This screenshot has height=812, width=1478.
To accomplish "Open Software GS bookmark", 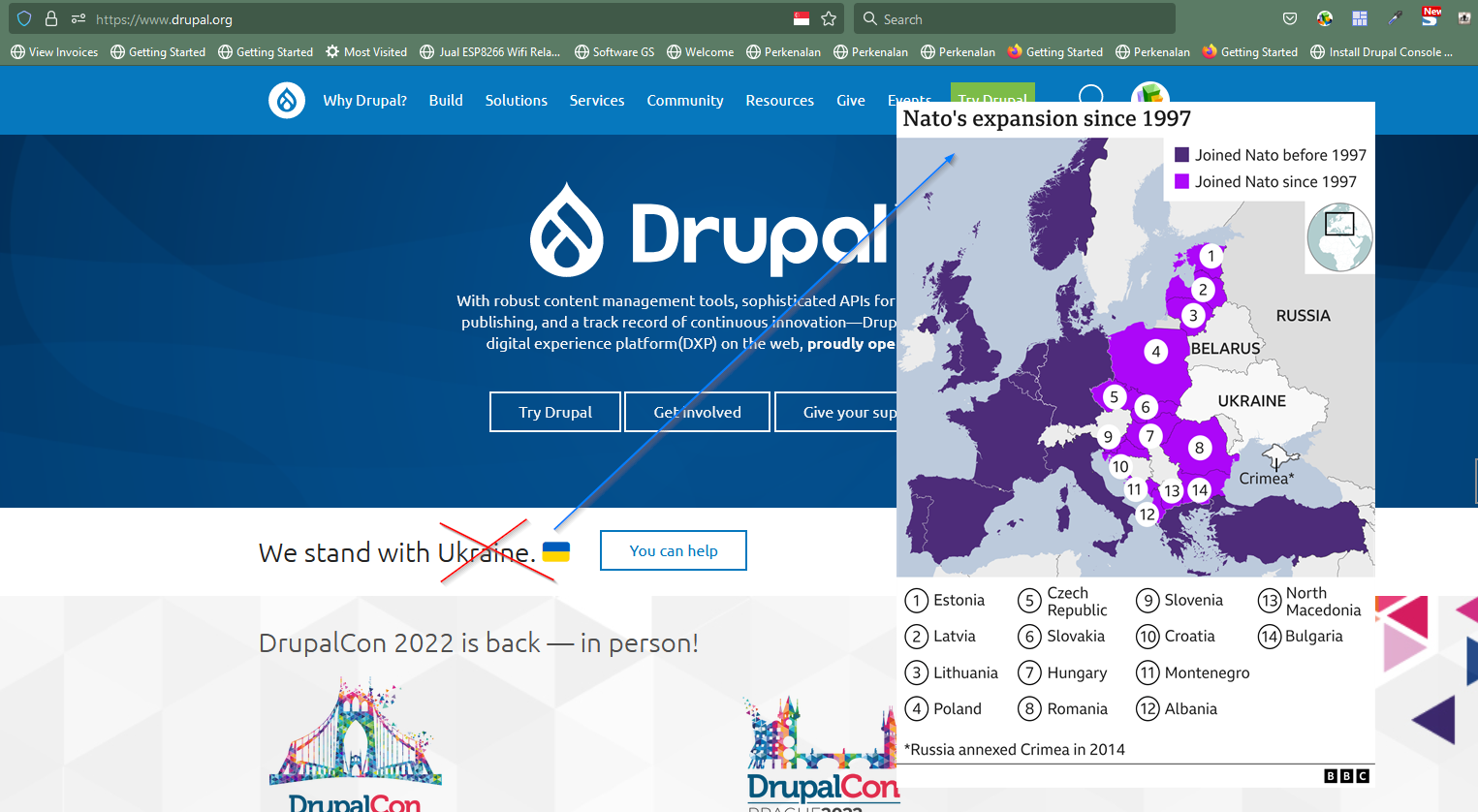I will (x=614, y=52).
